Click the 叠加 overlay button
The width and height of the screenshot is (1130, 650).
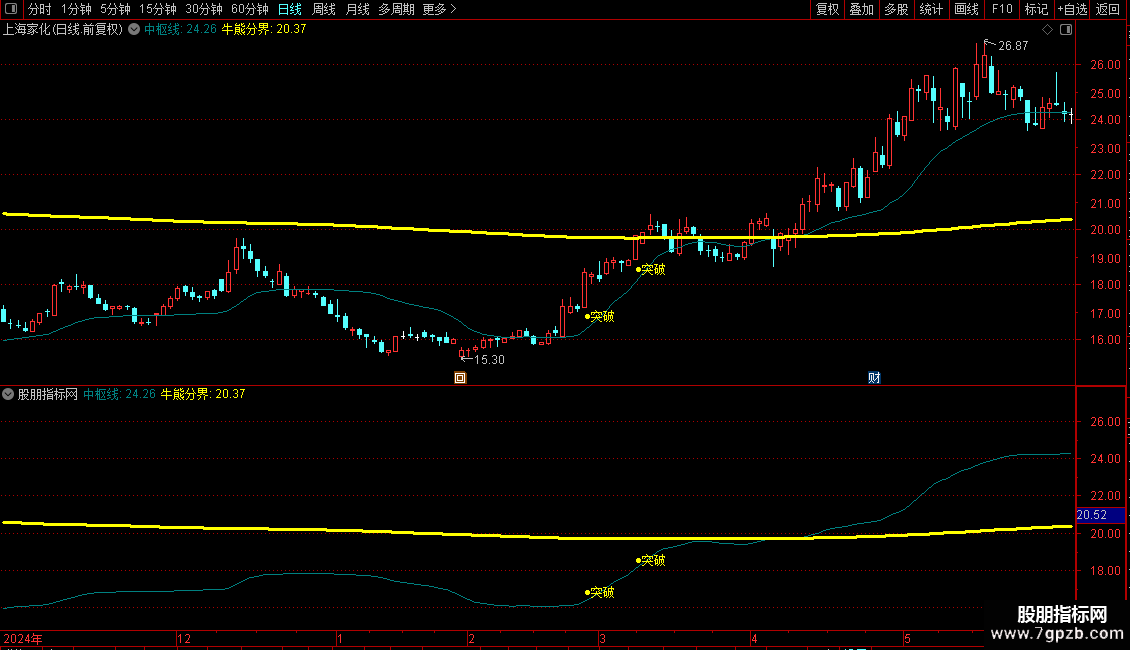[x=862, y=9]
